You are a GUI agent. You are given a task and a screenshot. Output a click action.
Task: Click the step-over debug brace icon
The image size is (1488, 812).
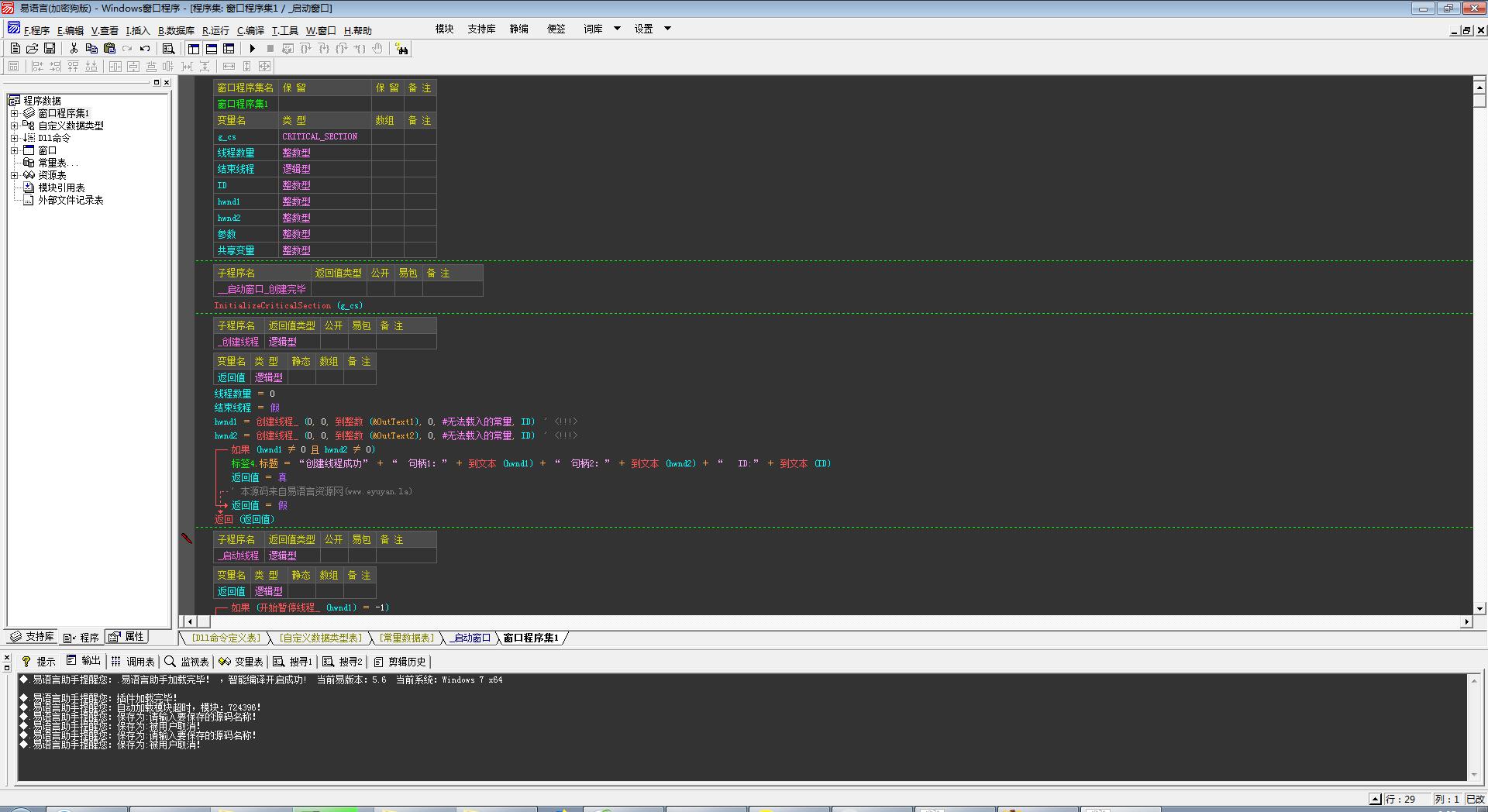(305, 48)
